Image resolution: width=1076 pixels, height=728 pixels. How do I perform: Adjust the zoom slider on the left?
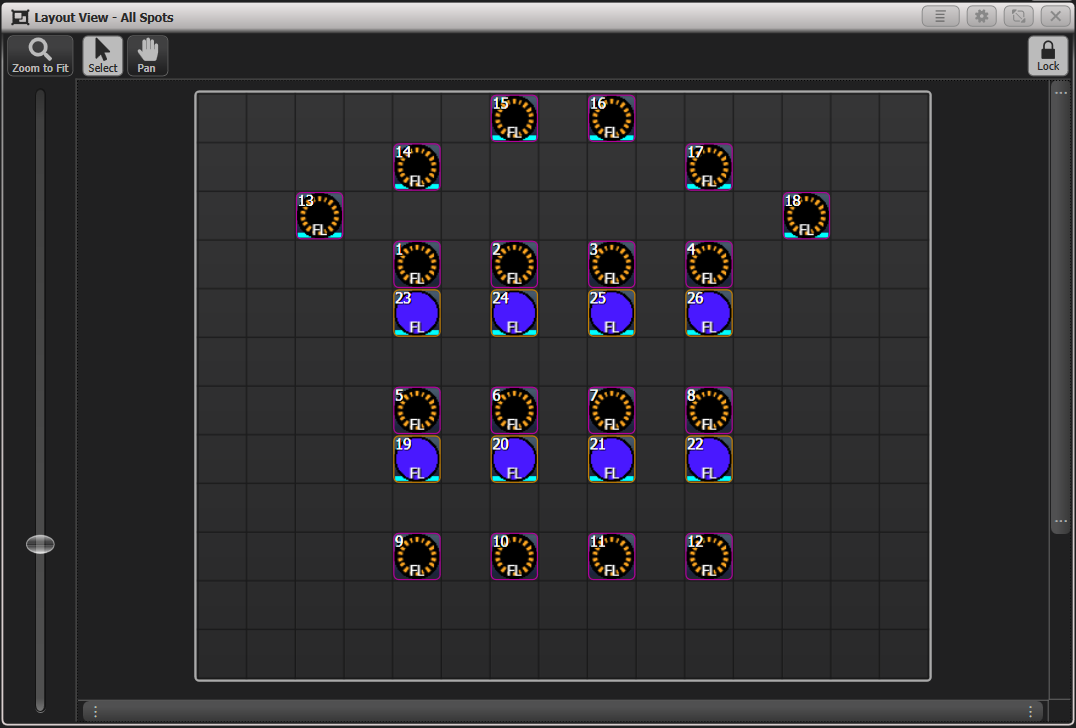pos(40,543)
